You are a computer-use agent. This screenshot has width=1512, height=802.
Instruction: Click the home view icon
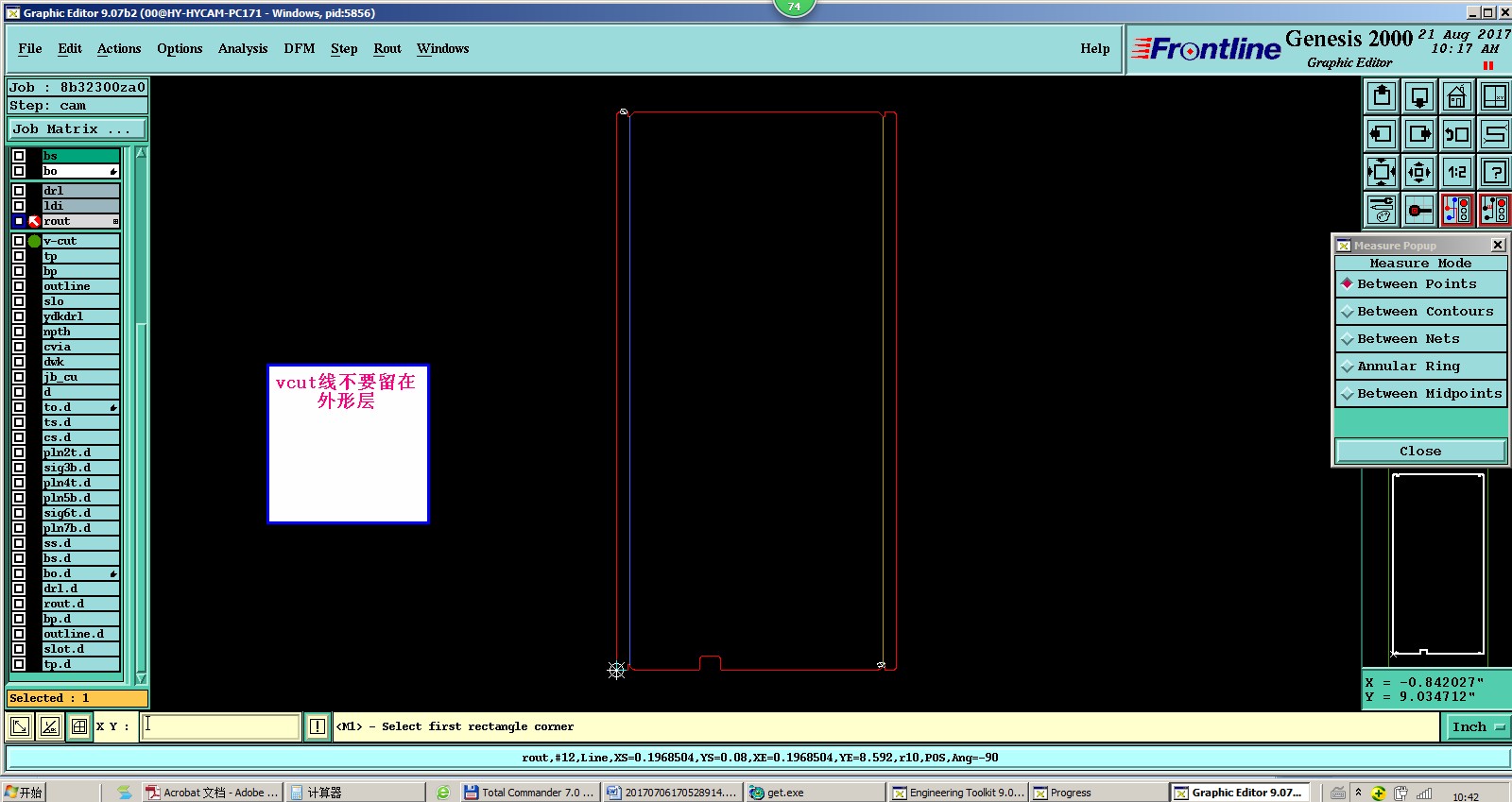[1457, 96]
